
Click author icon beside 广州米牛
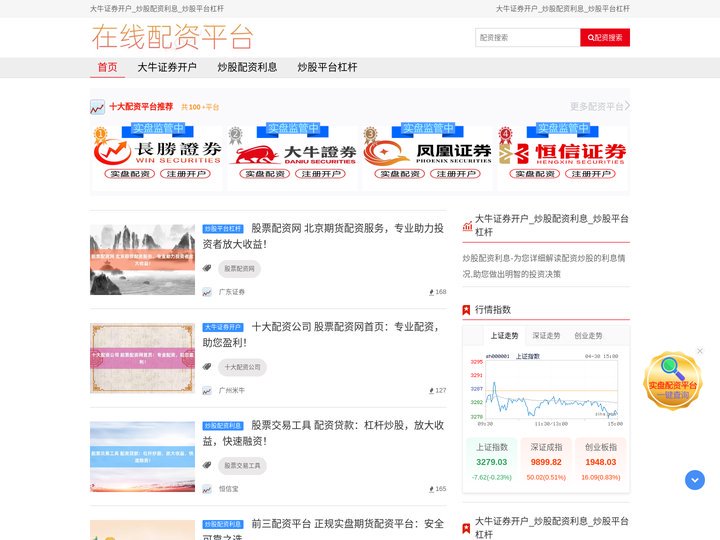click(207, 391)
